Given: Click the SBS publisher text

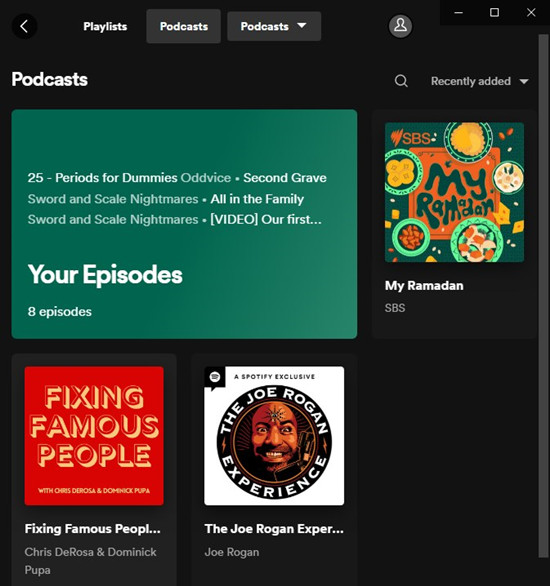Looking at the screenshot, I should coord(395,308).
